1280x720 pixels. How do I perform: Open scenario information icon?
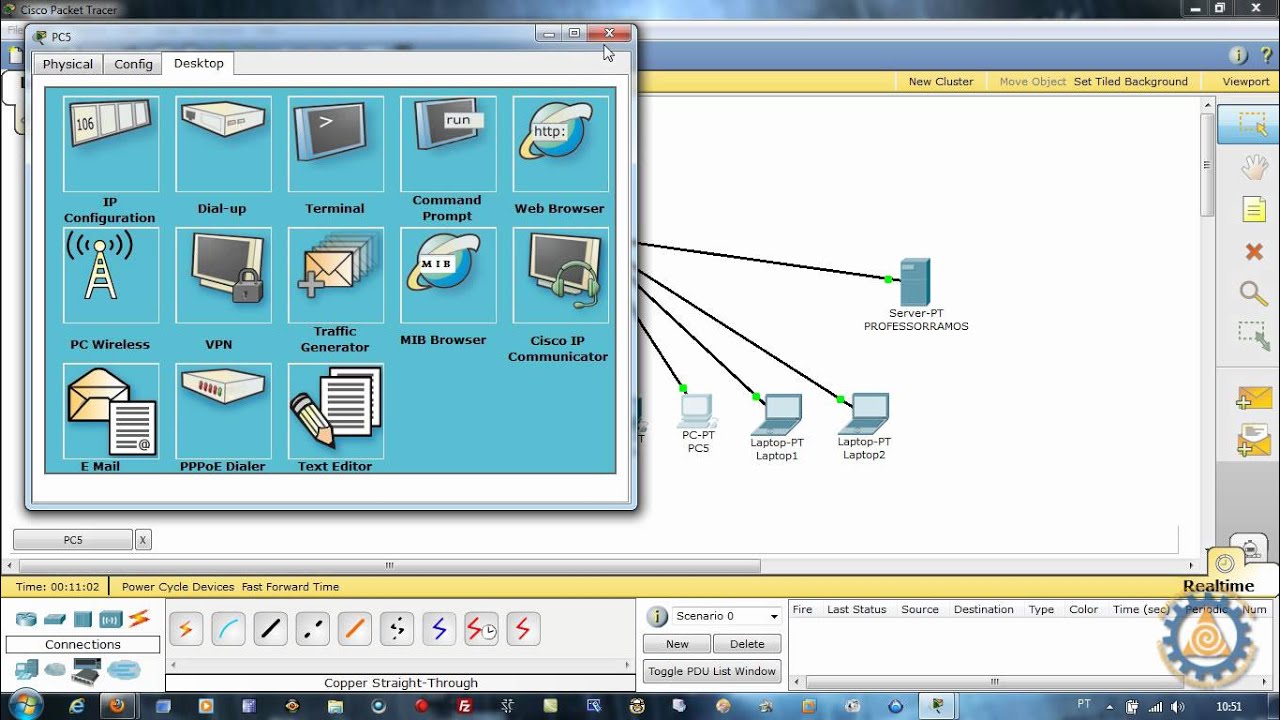pyautogui.click(x=657, y=617)
